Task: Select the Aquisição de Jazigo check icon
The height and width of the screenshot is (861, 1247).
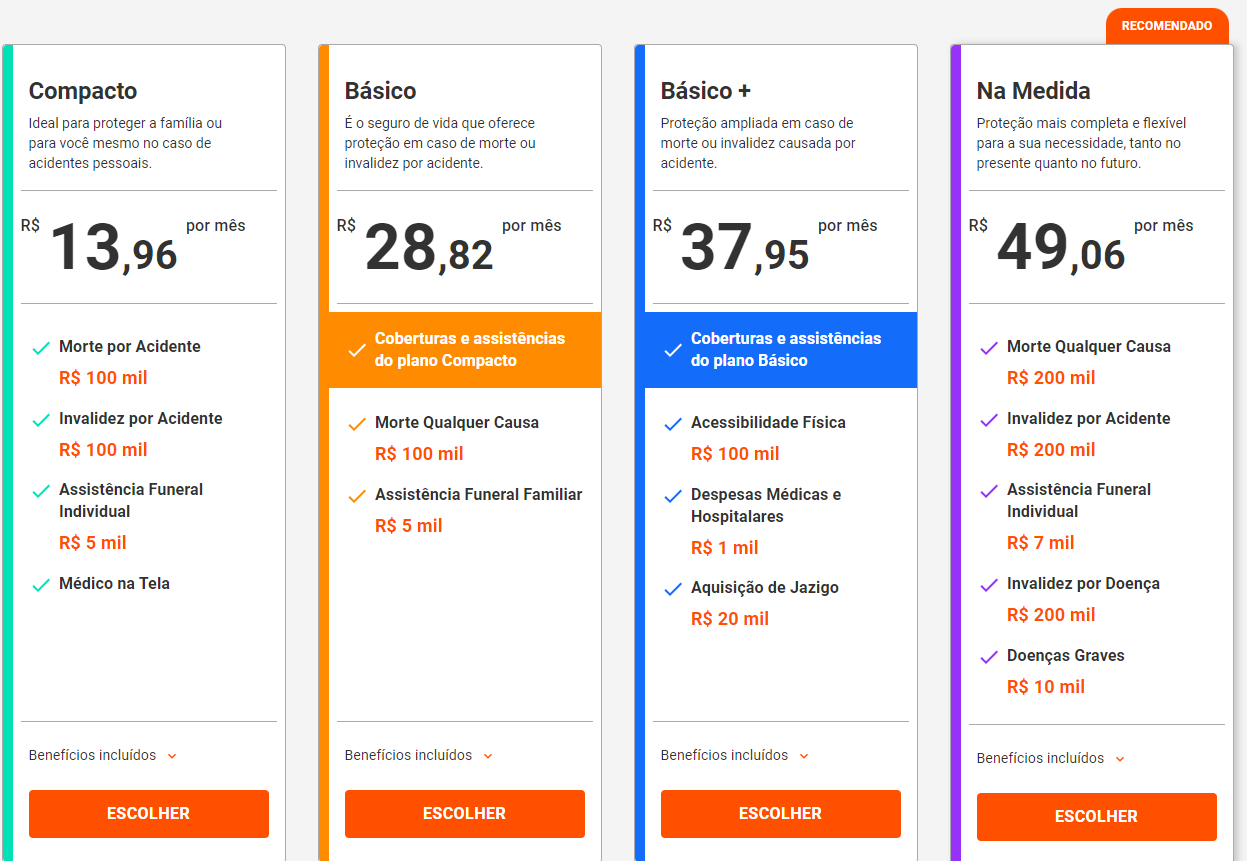Action: pyautogui.click(x=672, y=587)
